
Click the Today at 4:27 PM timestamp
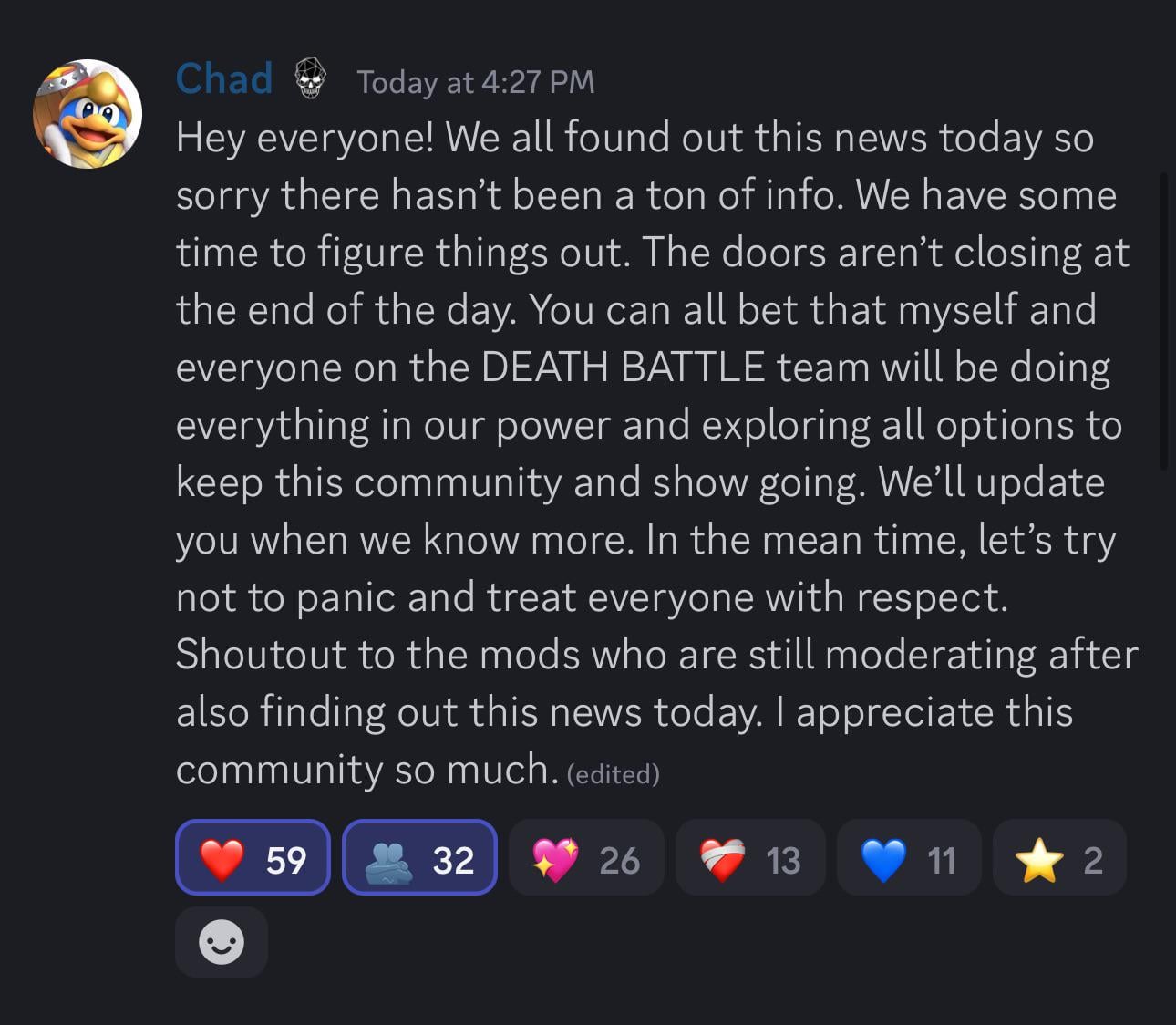[475, 82]
